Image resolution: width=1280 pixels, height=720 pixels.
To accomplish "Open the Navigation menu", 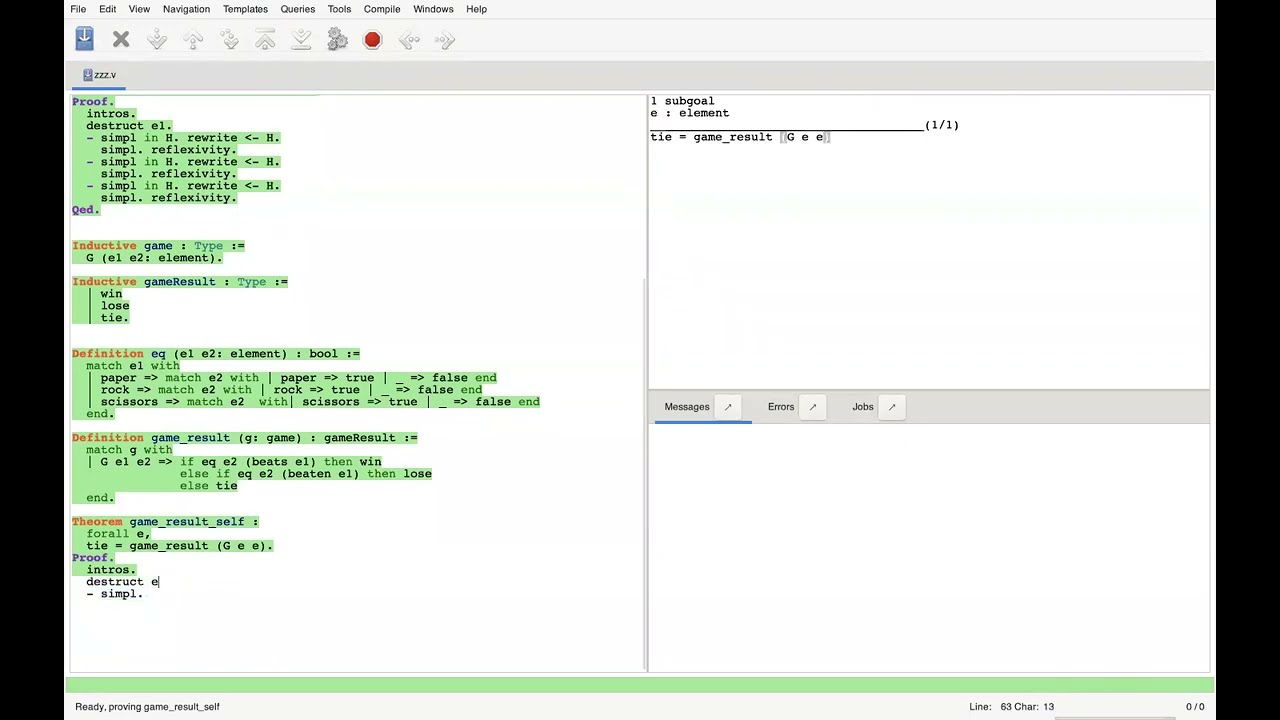I will tap(186, 9).
